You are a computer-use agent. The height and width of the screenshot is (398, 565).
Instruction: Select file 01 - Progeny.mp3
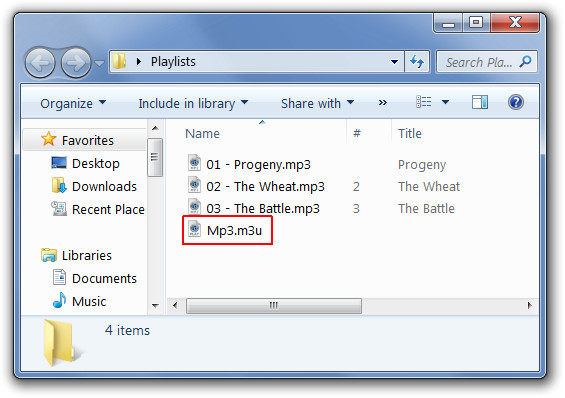pyautogui.click(x=258, y=165)
